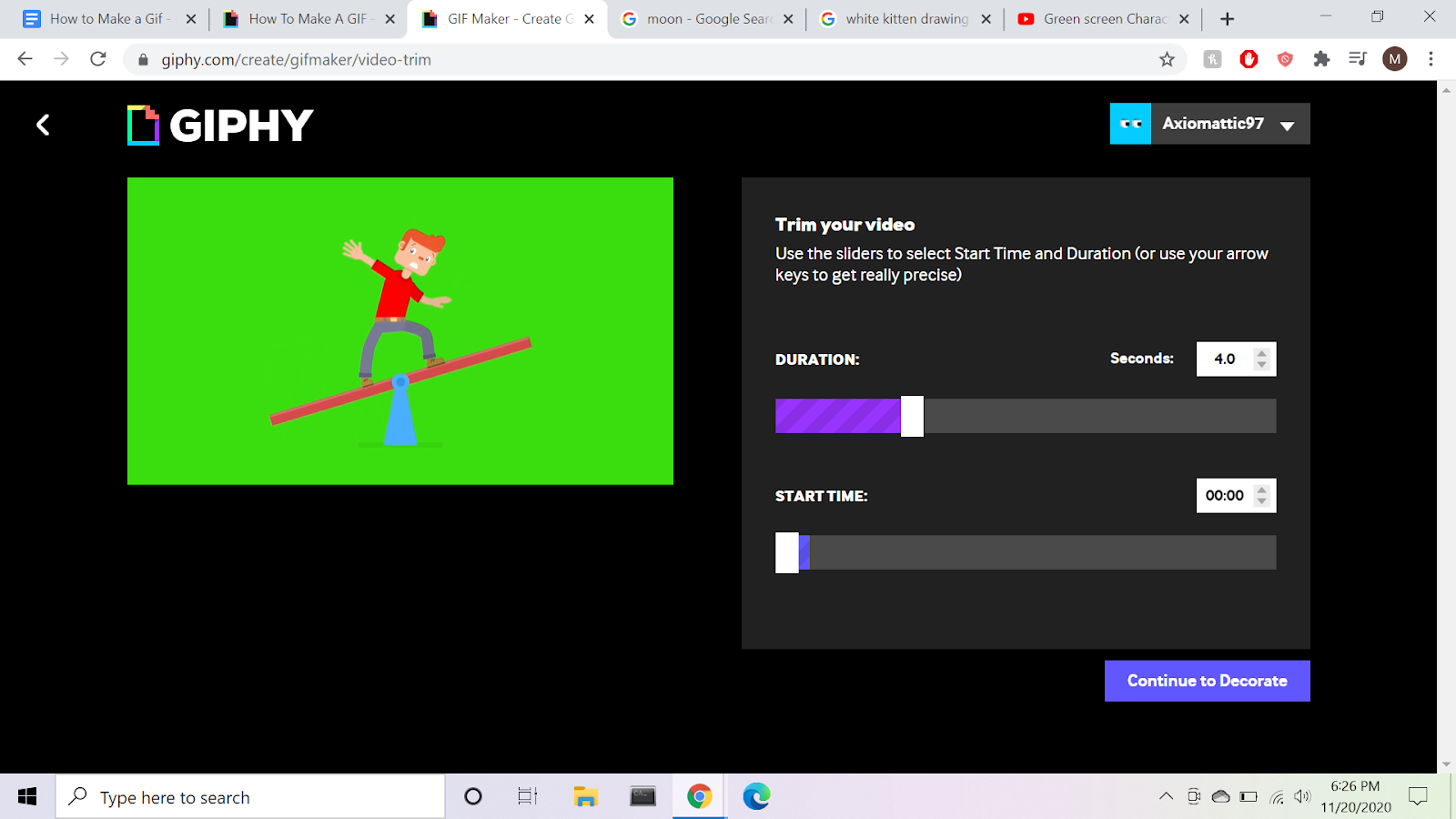
Task: Click the Windows search box
Action: click(250, 796)
